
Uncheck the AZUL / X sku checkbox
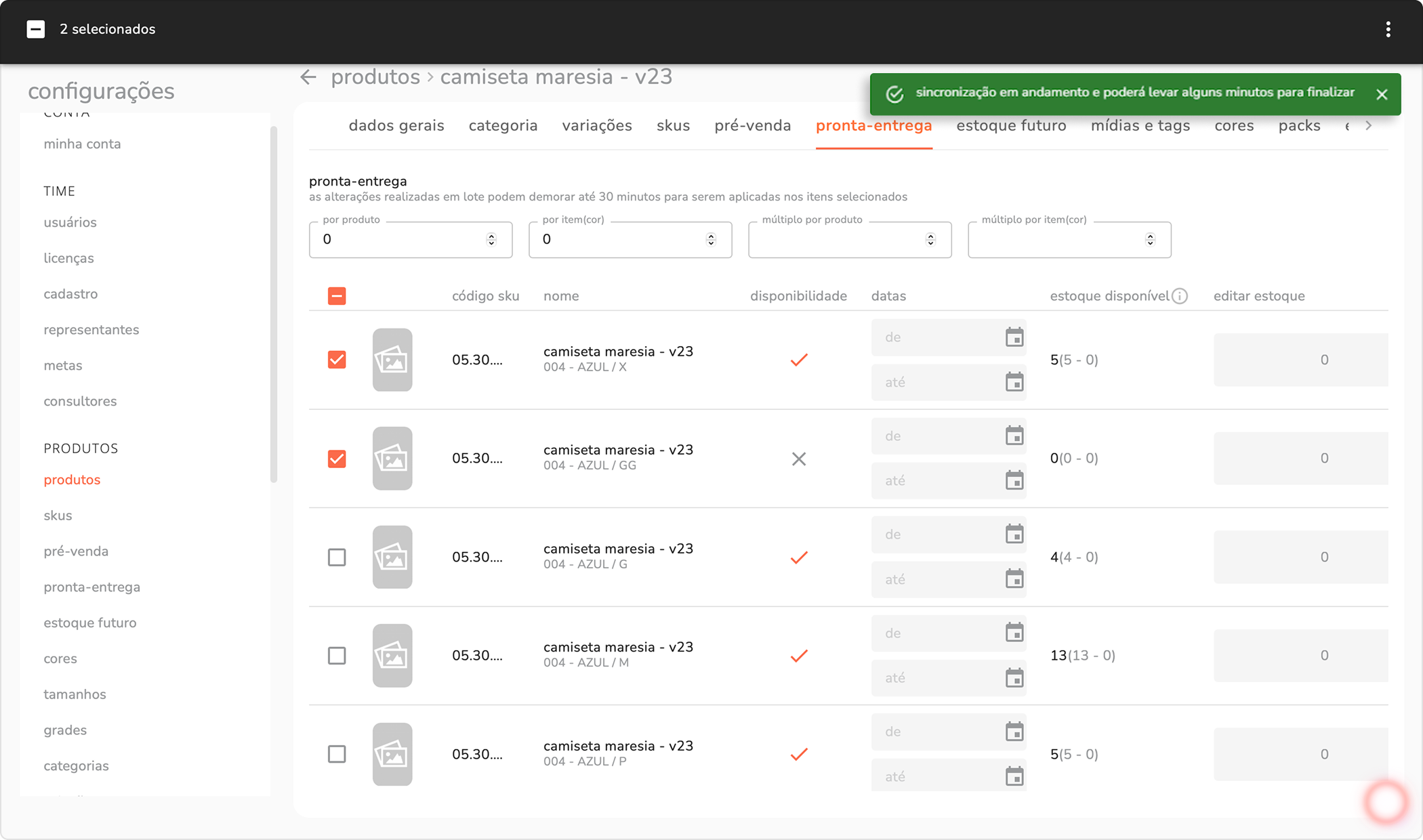click(337, 360)
